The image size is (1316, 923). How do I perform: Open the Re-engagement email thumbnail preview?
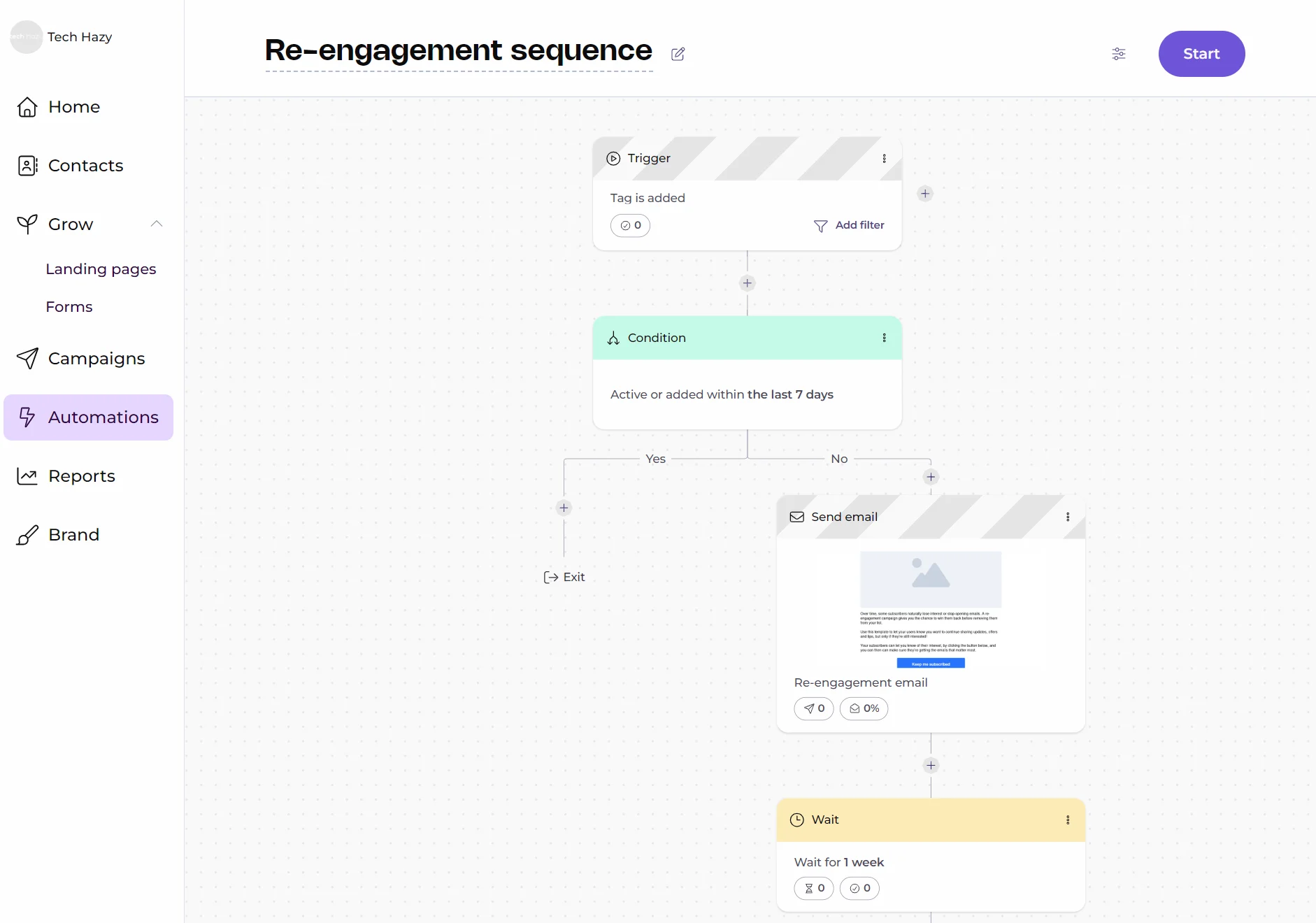point(931,609)
